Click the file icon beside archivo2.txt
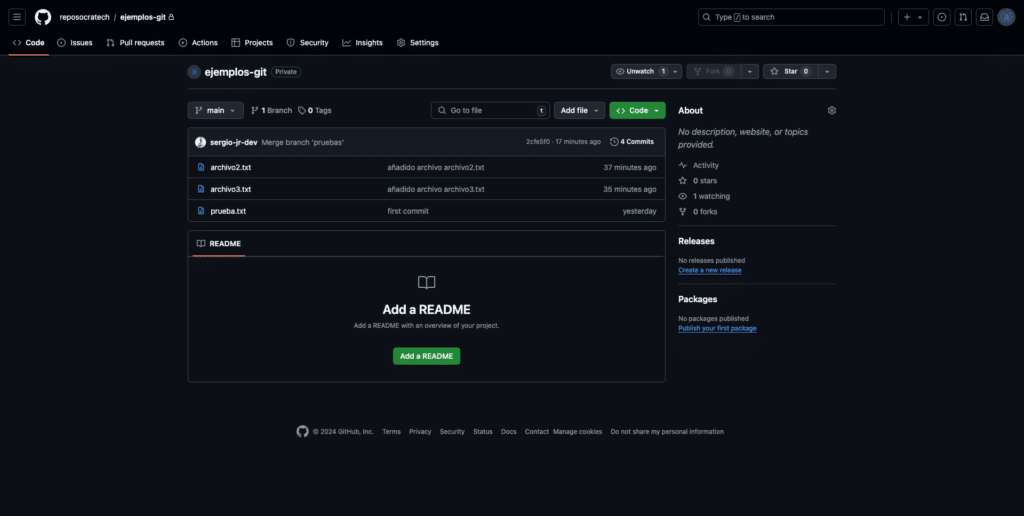This screenshot has height=516, width=1024. pos(201,167)
